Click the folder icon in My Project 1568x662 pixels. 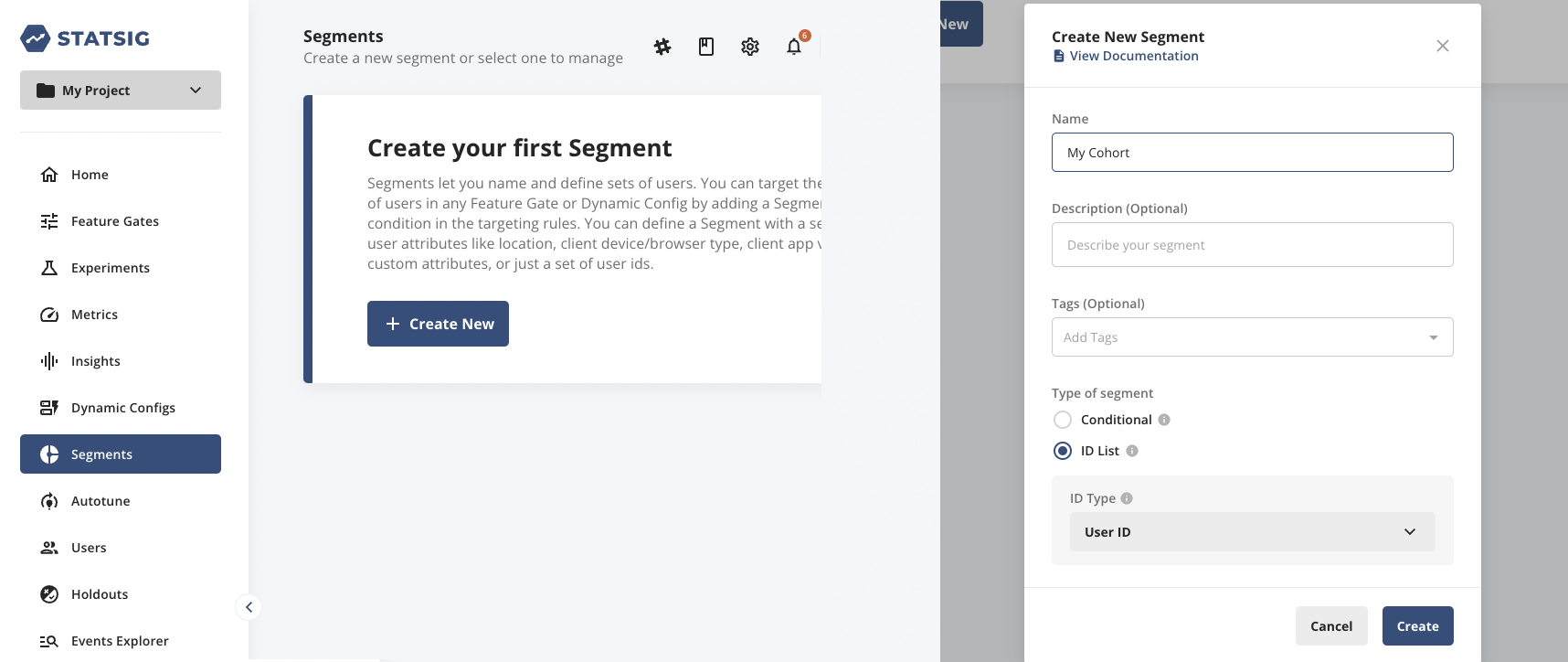46,91
